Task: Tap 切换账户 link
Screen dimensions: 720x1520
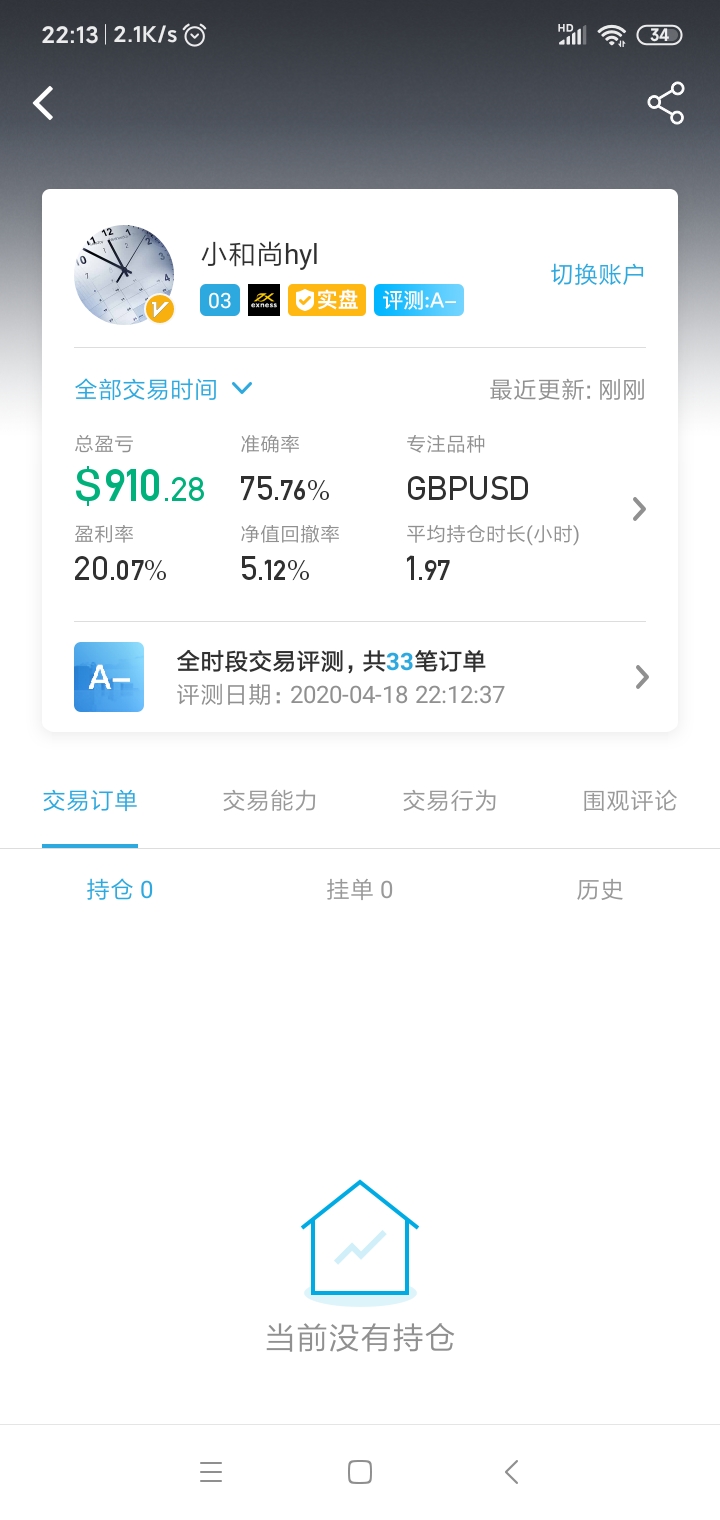Action: 598,274
